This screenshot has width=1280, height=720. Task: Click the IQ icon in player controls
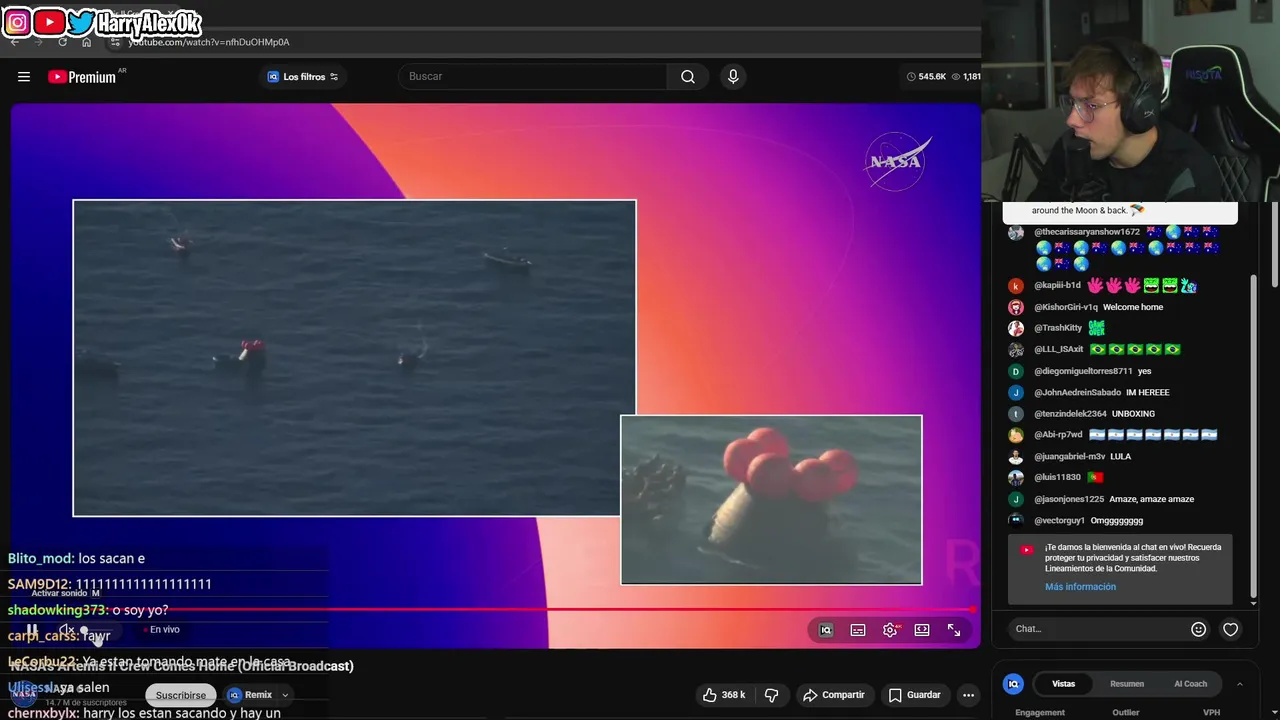click(826, 630)
